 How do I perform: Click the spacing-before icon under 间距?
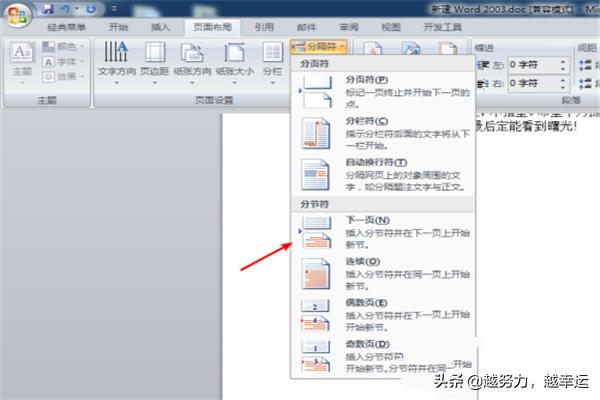(585, 65)
